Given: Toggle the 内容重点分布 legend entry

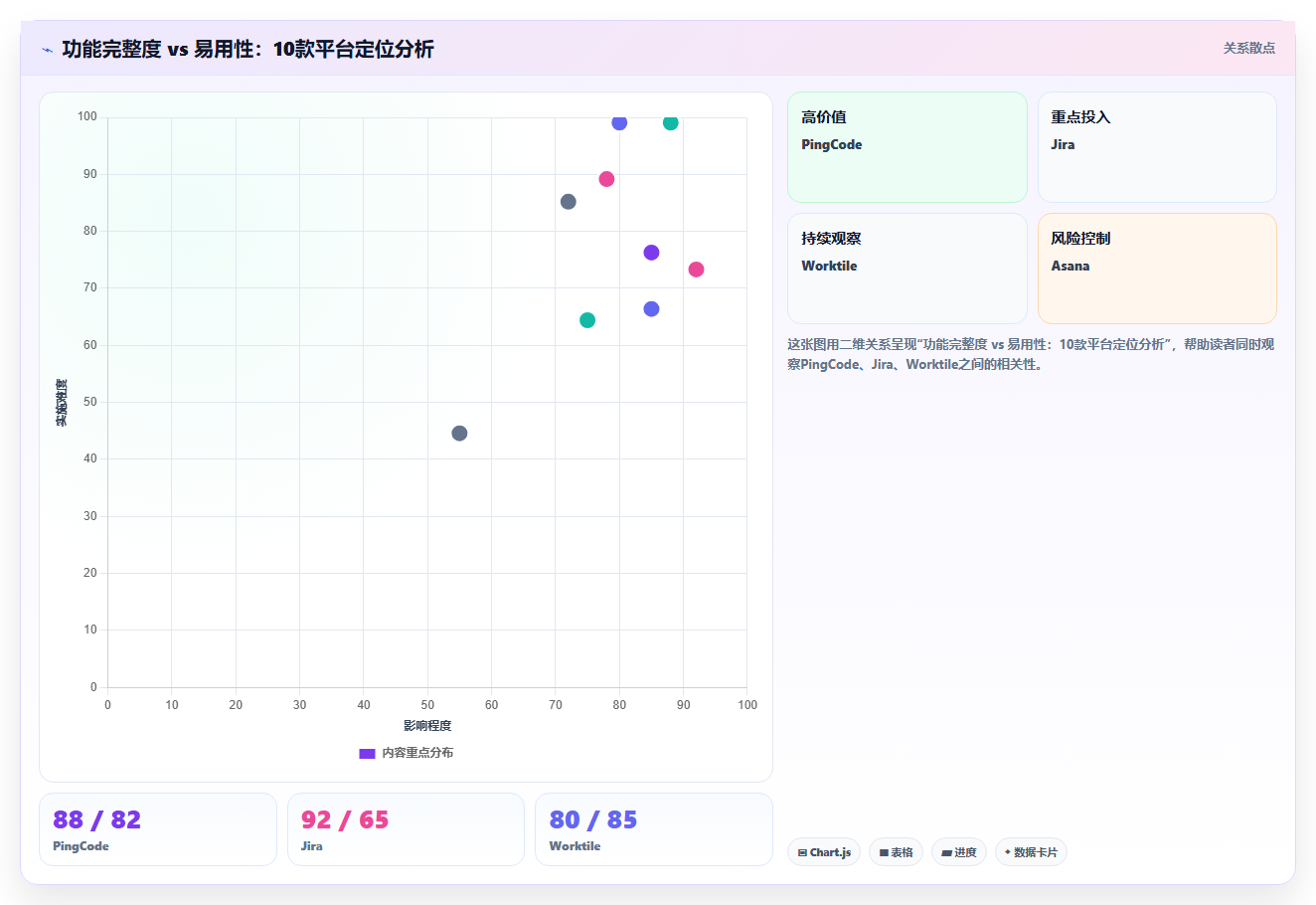Looking at the screenshot, I should tap(407, 753).
